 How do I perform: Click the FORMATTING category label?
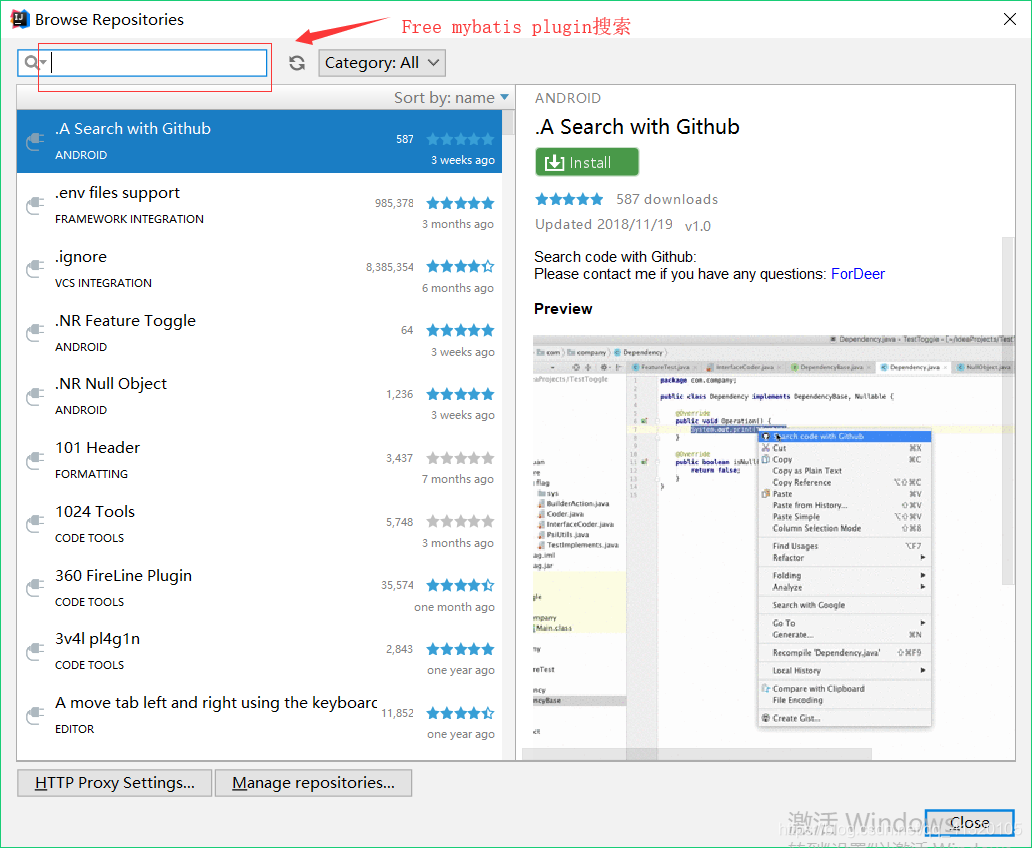(x=91, y=474)
